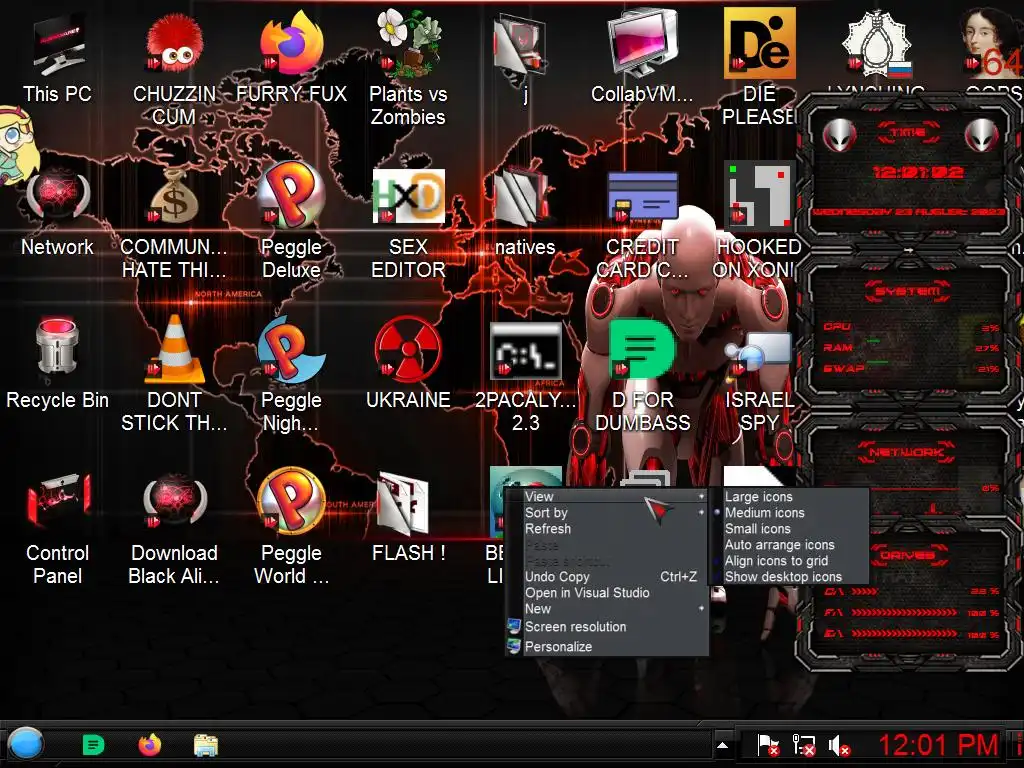Open the Download Black Ali... shortcut
1024x768 pixels.
pos(174,502)
